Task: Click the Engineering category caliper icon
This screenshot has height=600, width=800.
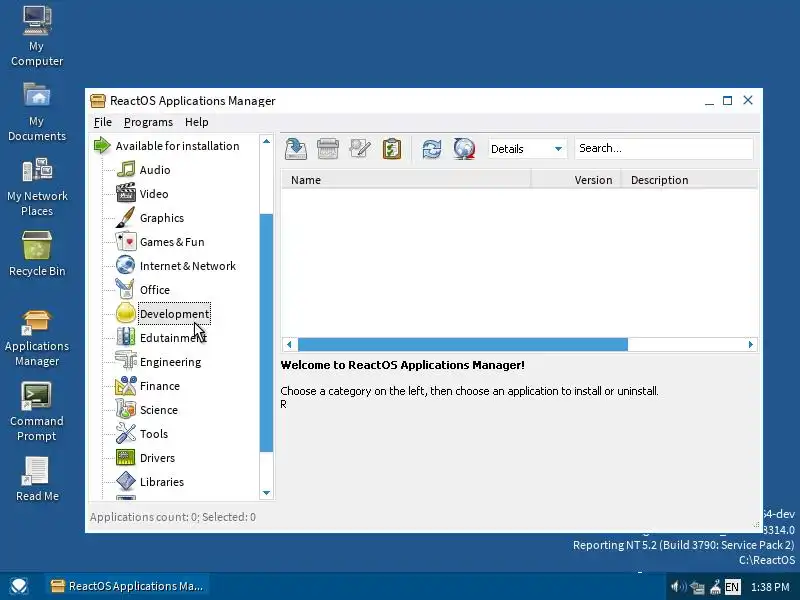Action: (126, 361)
